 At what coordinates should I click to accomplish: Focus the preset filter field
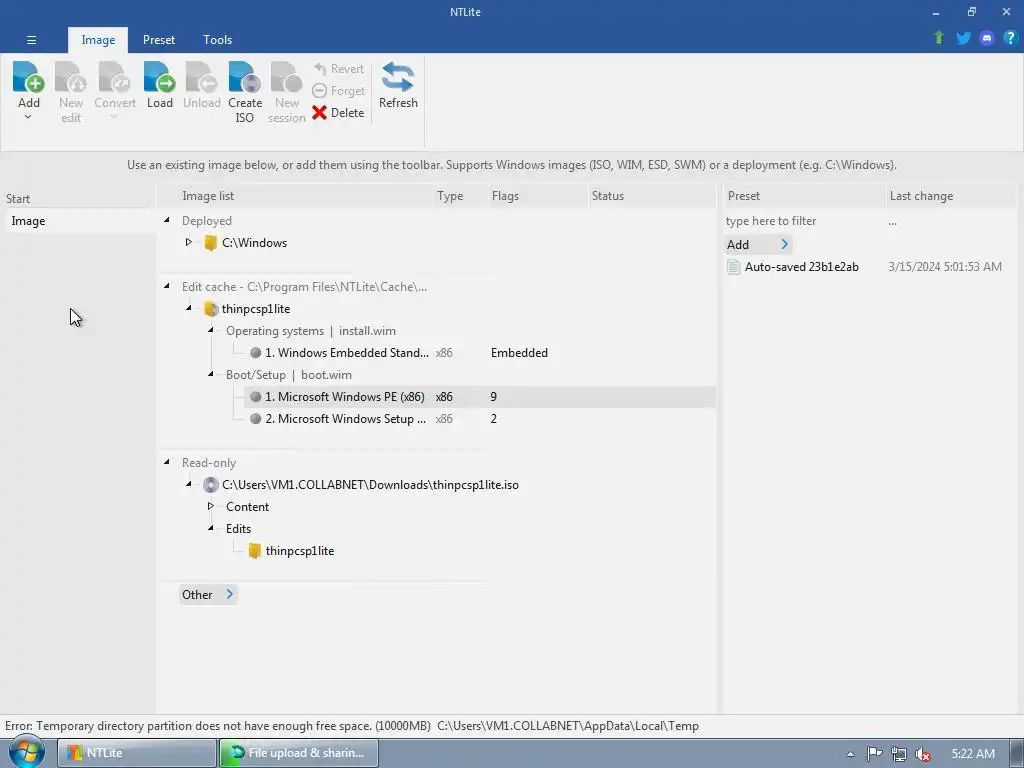point(803,221)
